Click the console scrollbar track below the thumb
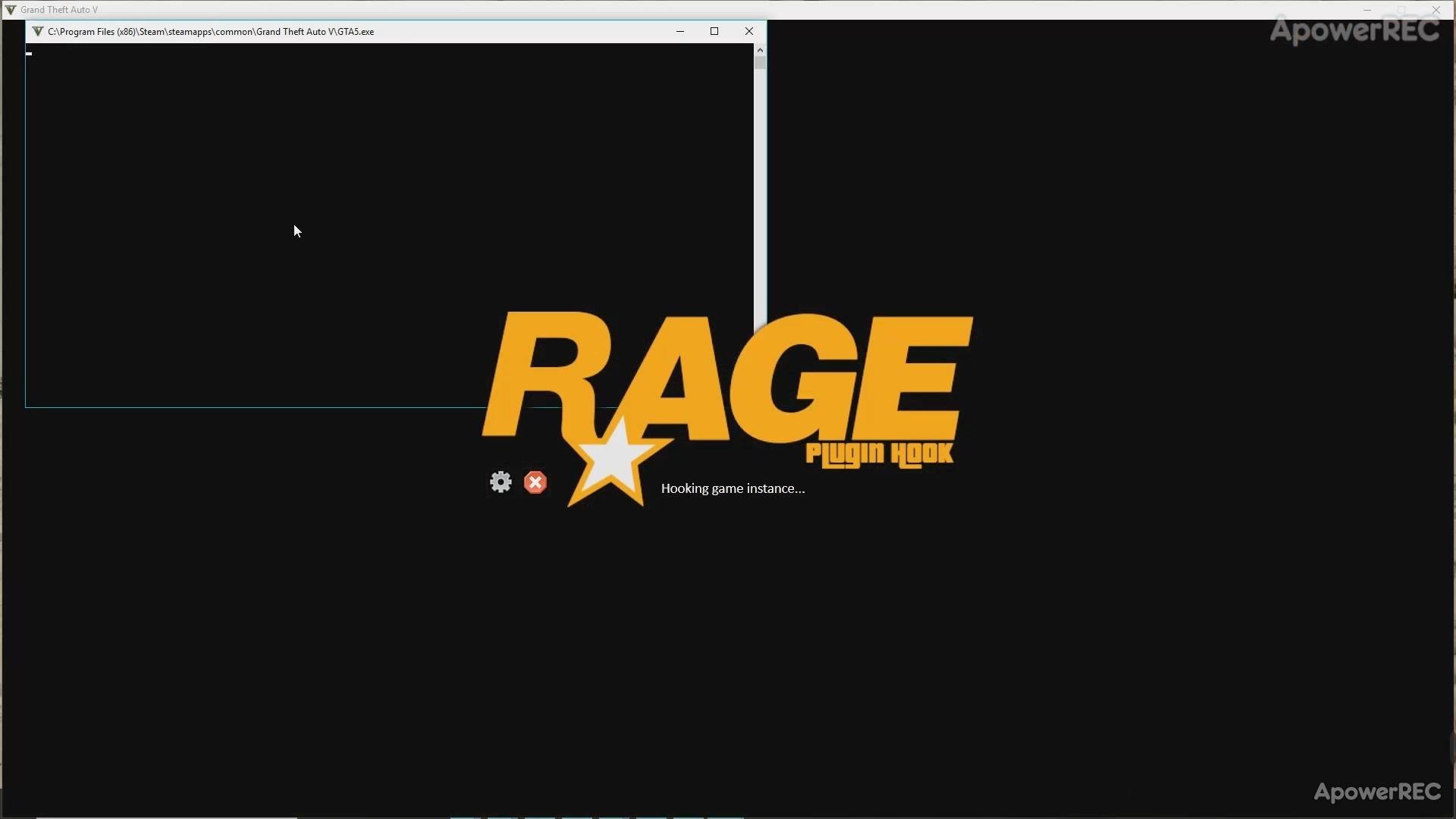 coord(760,190)
